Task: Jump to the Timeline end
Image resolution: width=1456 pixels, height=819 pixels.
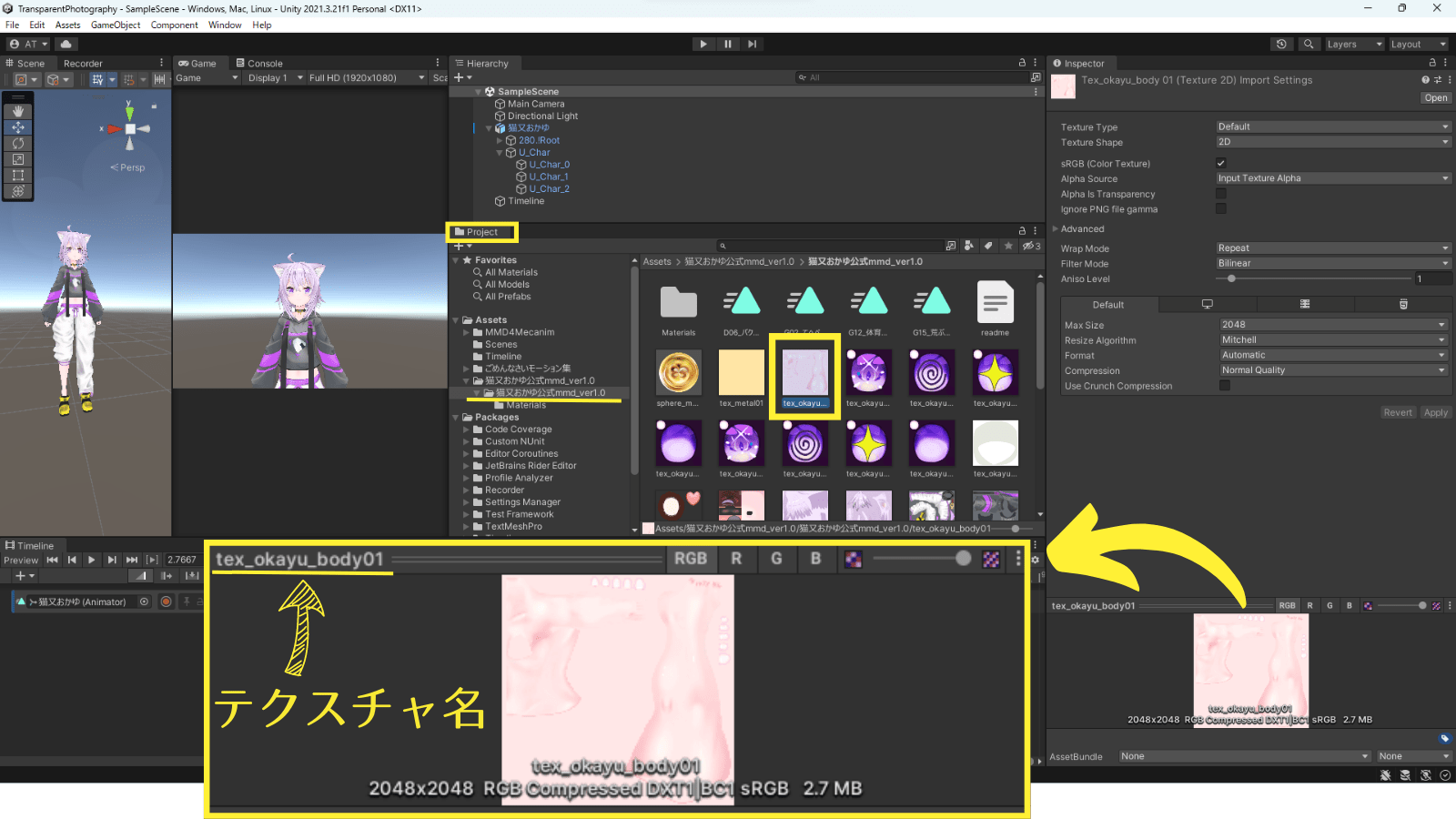Action: [x=132, y=560]
